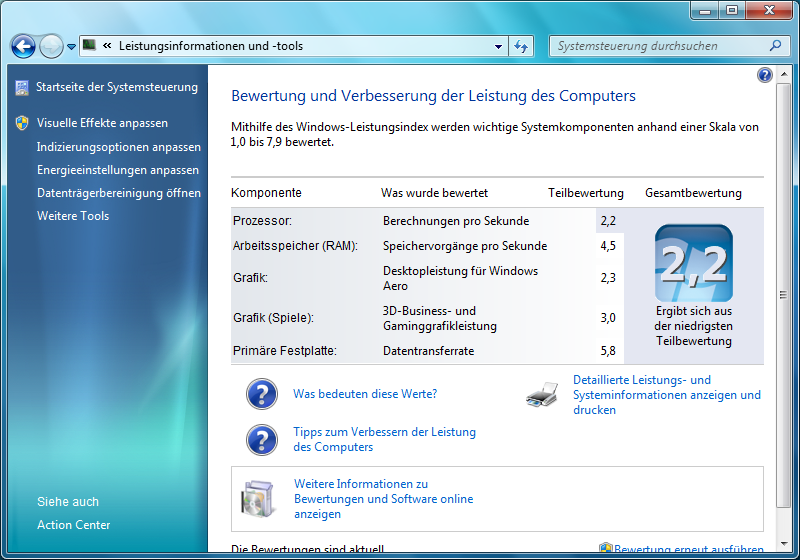The height and width of the screenshot is (560, 800).
Task: Open Tipps zum Verbessern der Leistung link
Action: (384, 439)
